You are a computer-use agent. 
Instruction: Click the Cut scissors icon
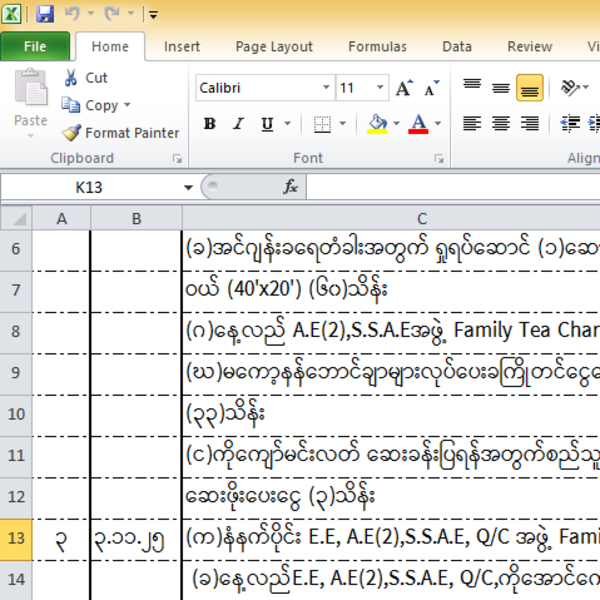(71, 78)
